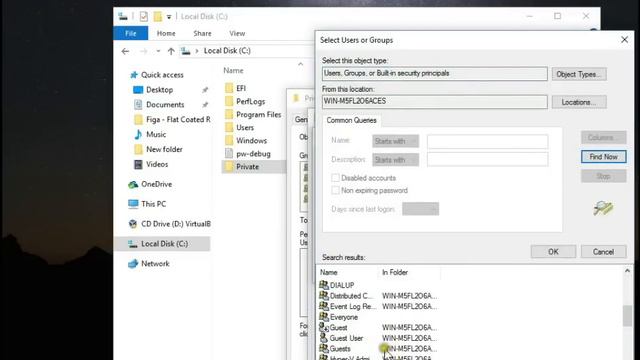The image size is (640, 360).
Task: Confirm selection with OK button
Action: coord(553,252)
